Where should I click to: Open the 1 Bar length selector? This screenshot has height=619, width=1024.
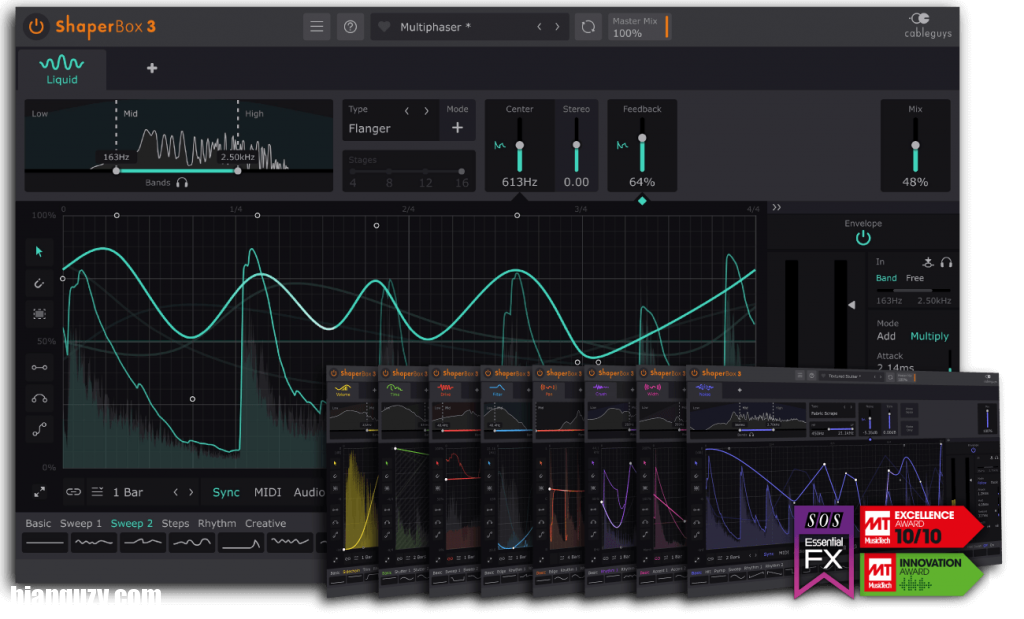(128, 492)
